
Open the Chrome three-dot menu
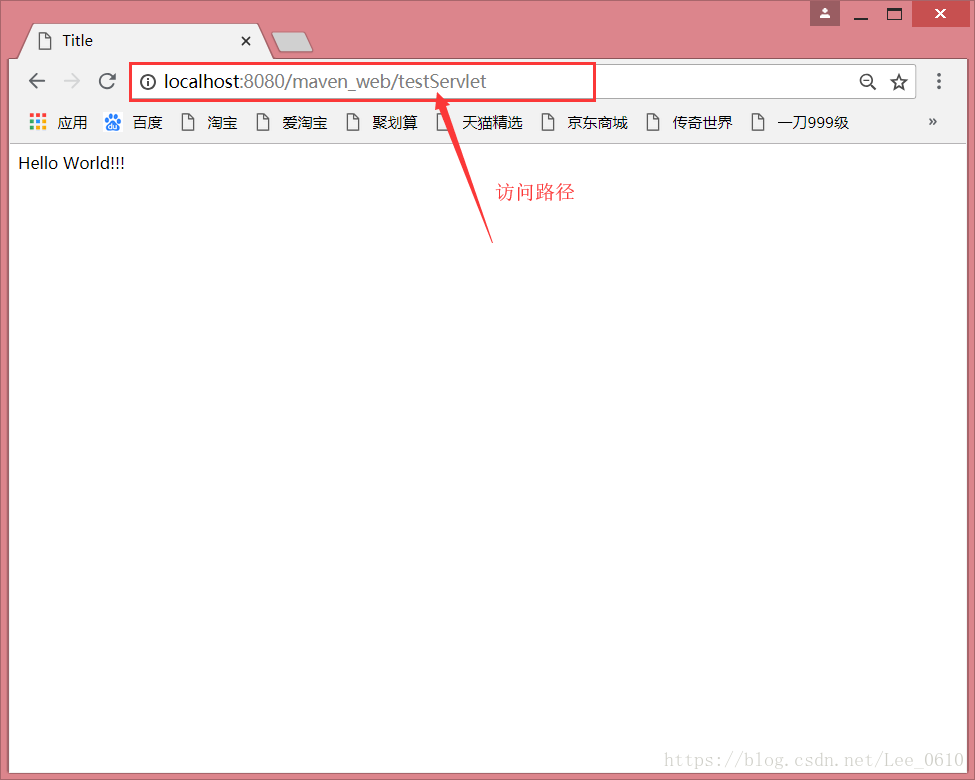(939, 81)
